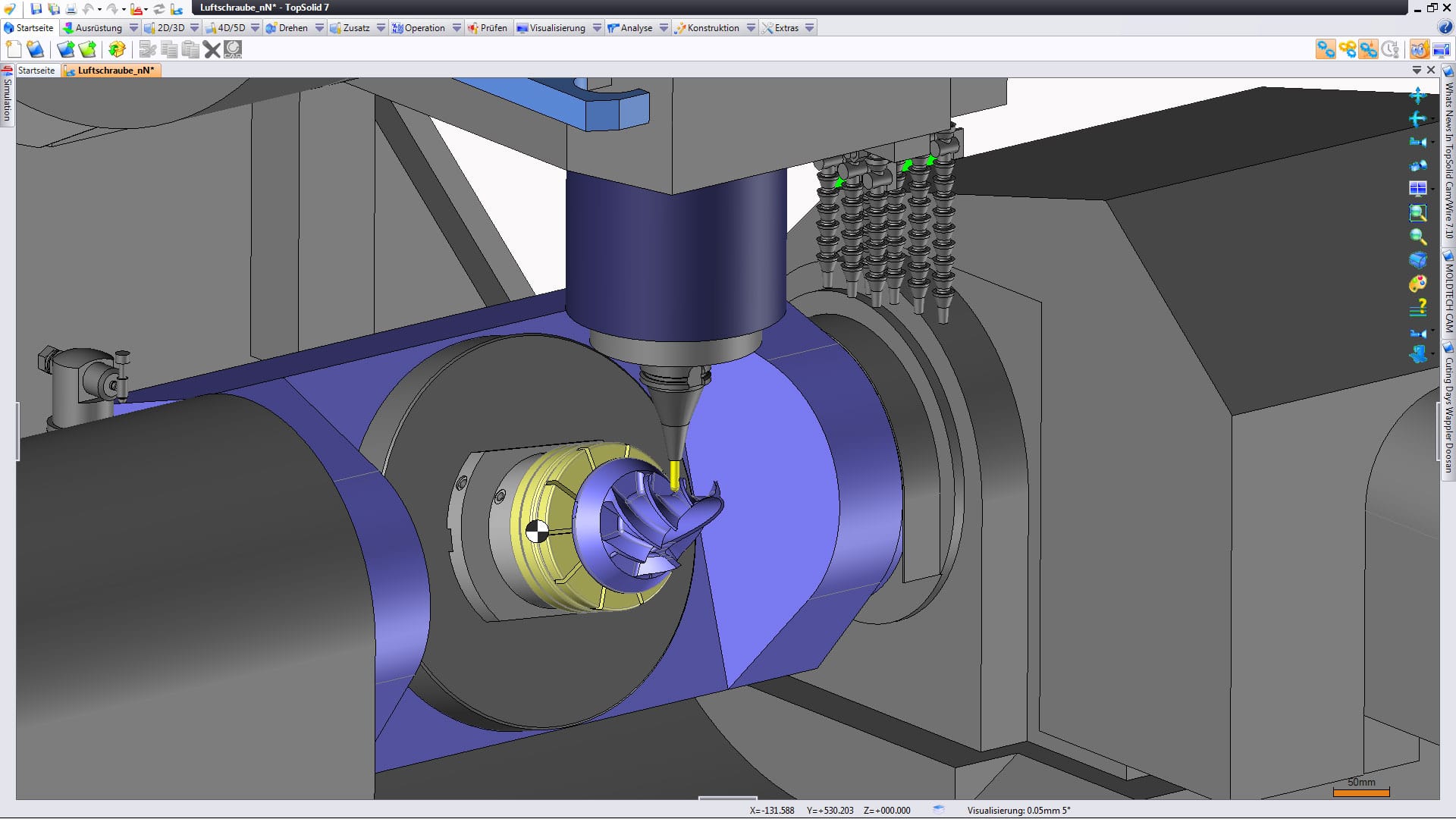
Task: Toggle the highlighted eyes assistant button
Action: coord(1418,50)
